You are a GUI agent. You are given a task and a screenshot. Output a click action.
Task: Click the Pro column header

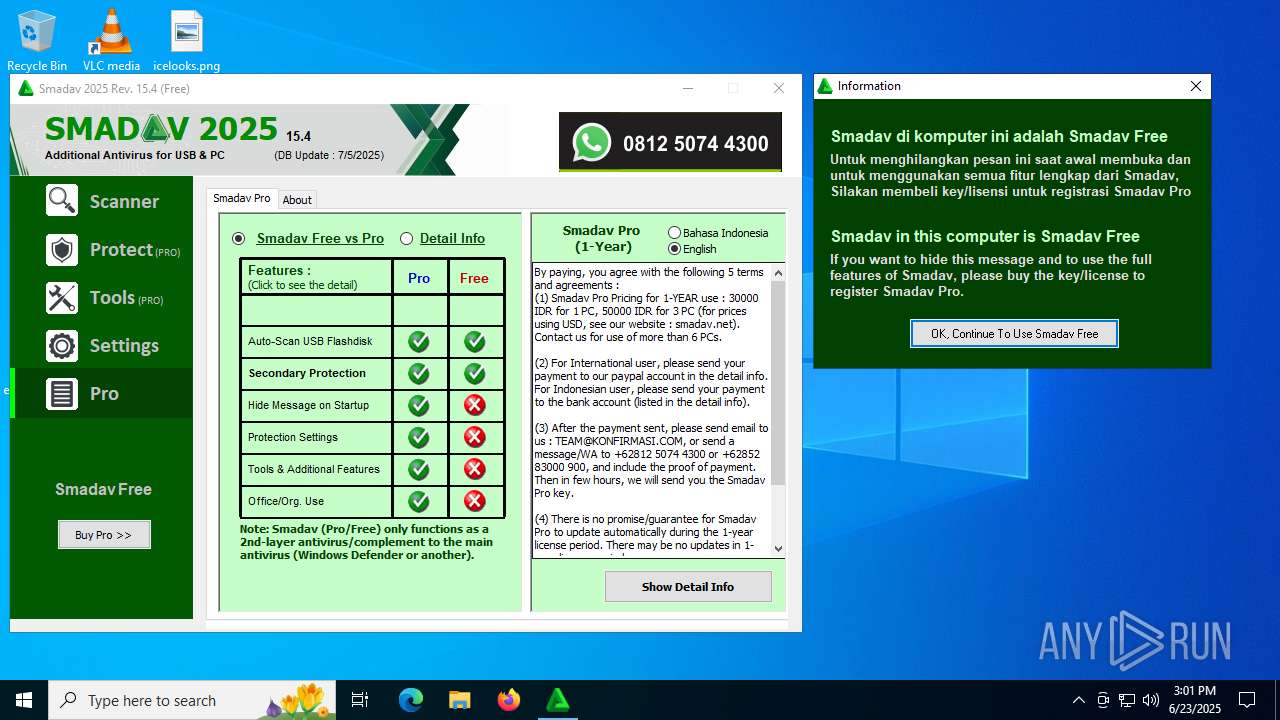(419, 278)
